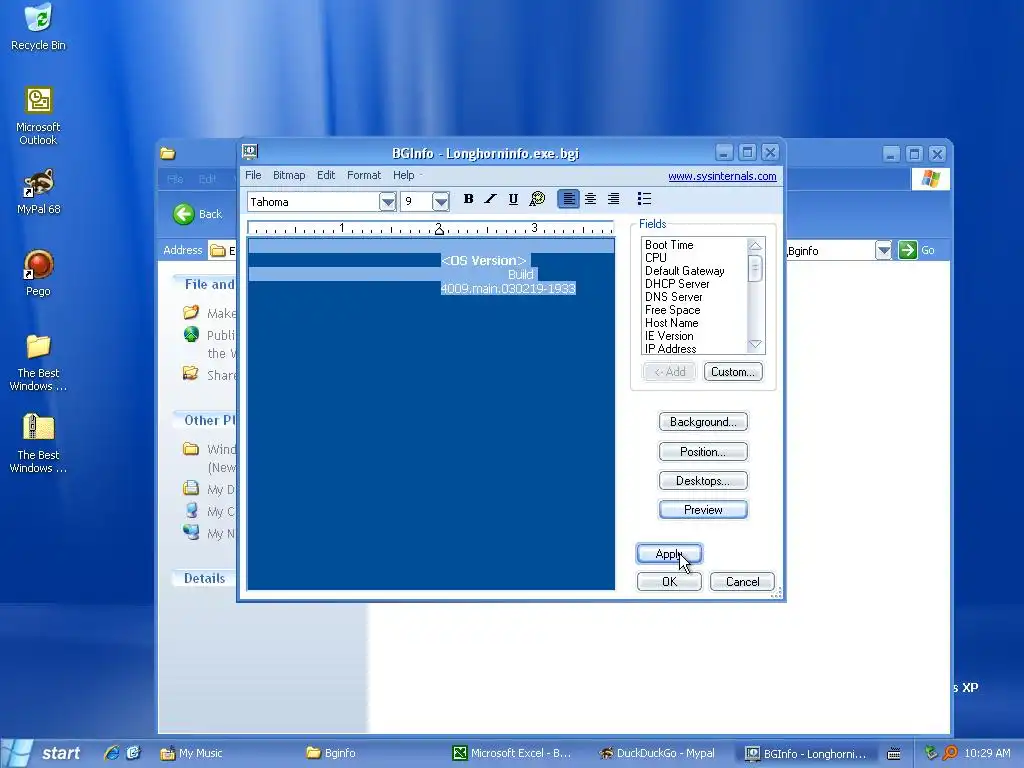
Task: Launch Internet Explorer from quick launch
Action: (112, 753)
